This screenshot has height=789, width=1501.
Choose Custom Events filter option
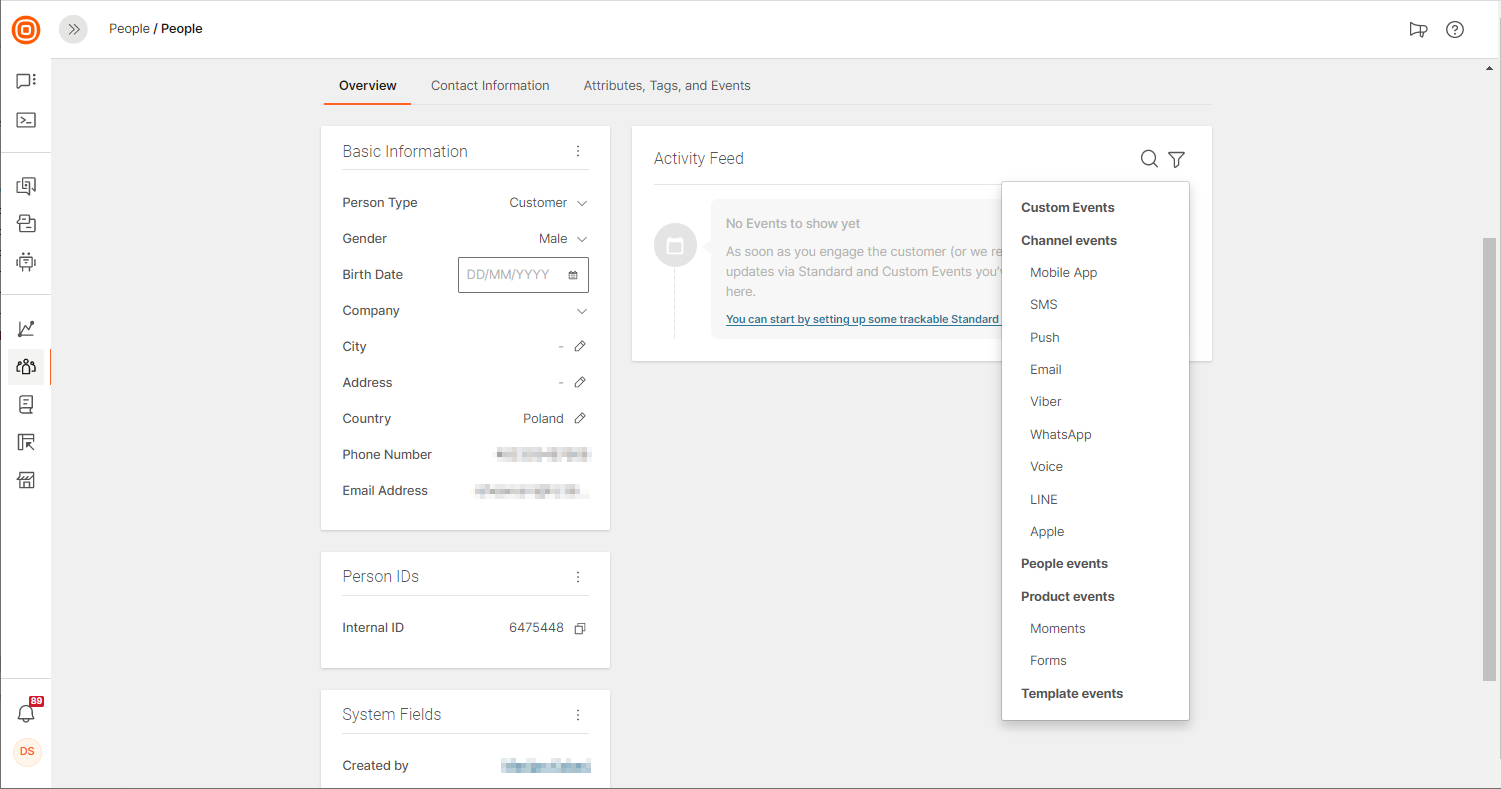coord(1067,208)
